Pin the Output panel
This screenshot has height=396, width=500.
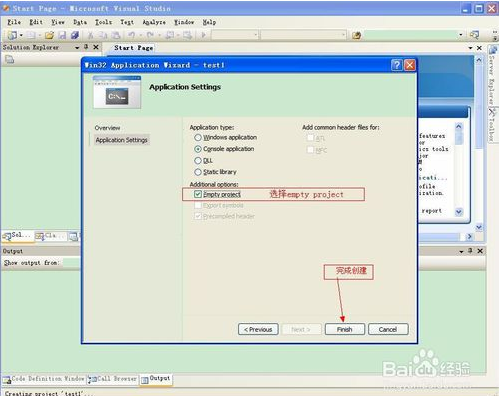pyautogui.click(x=470, y=250)
